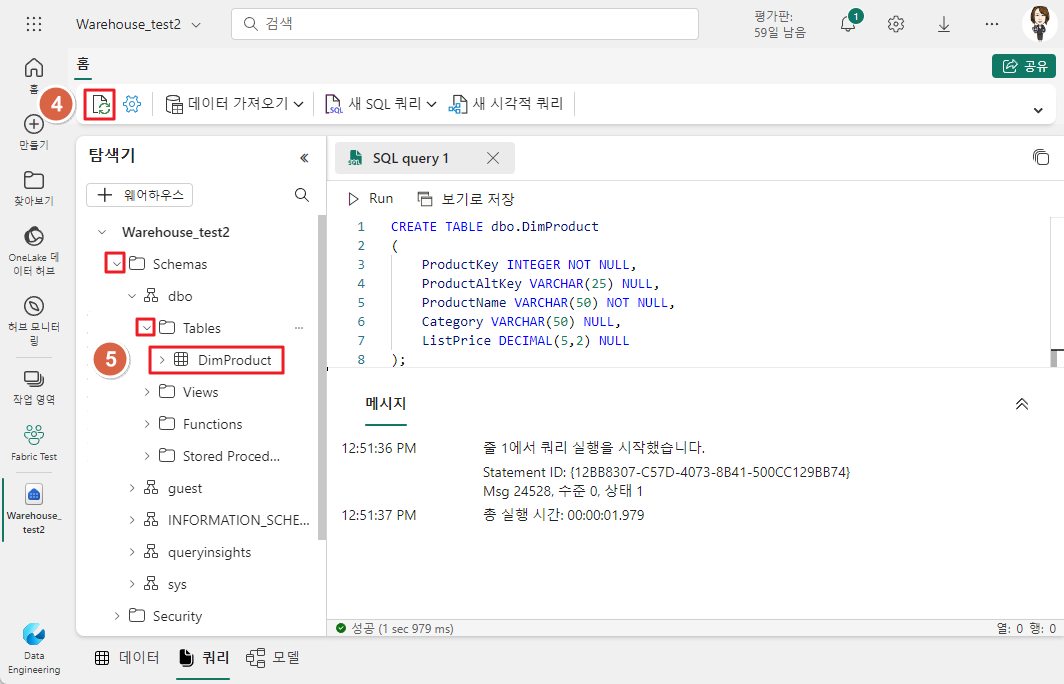Click the Statement ID text in messages
Image resolution: width=1064 pixels, height=684 pixels.
(x=666, y=472)
